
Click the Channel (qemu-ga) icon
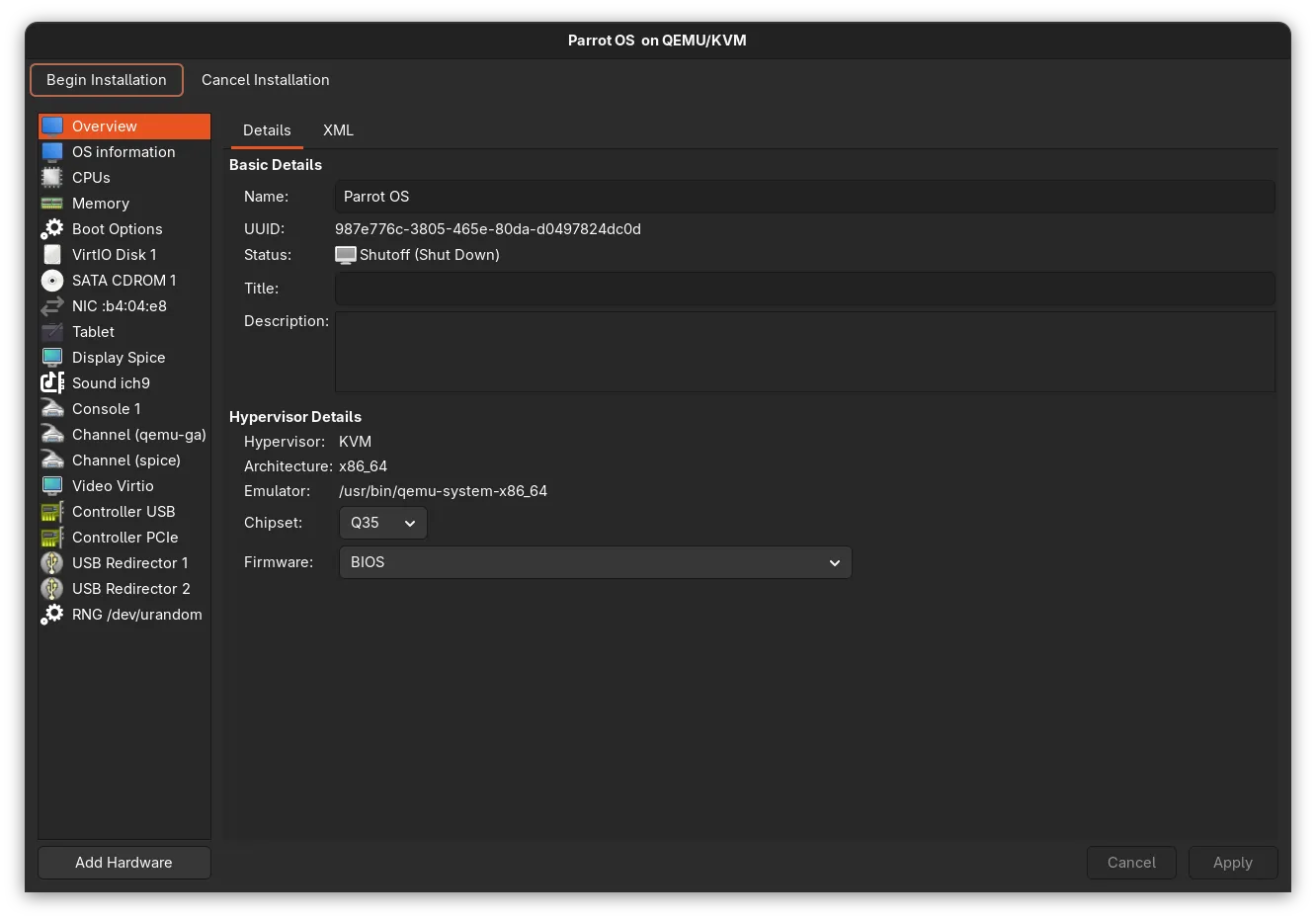coord(52,435)
